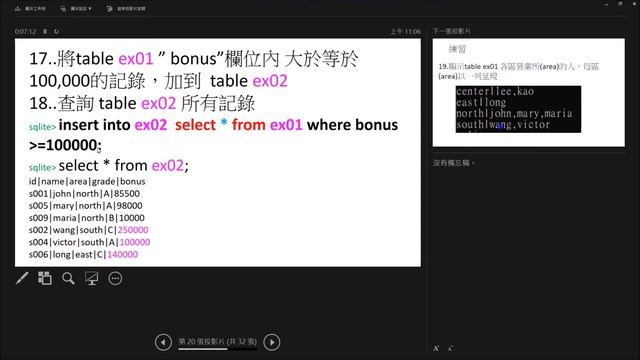Toggle black screen for the slideshow
640x360 pixels.
click(91, 278)
